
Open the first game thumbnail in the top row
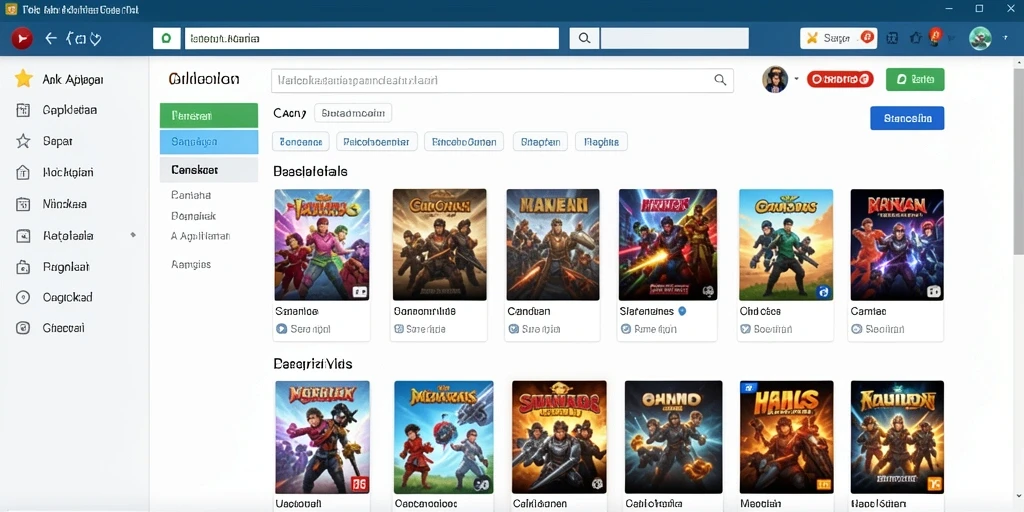tap(322, 245)
